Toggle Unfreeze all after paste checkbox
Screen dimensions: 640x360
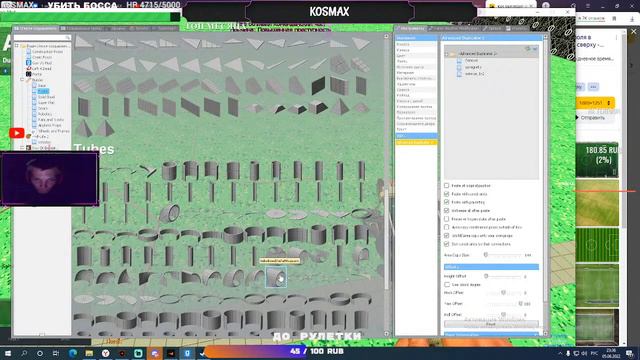tap(447, 211)
